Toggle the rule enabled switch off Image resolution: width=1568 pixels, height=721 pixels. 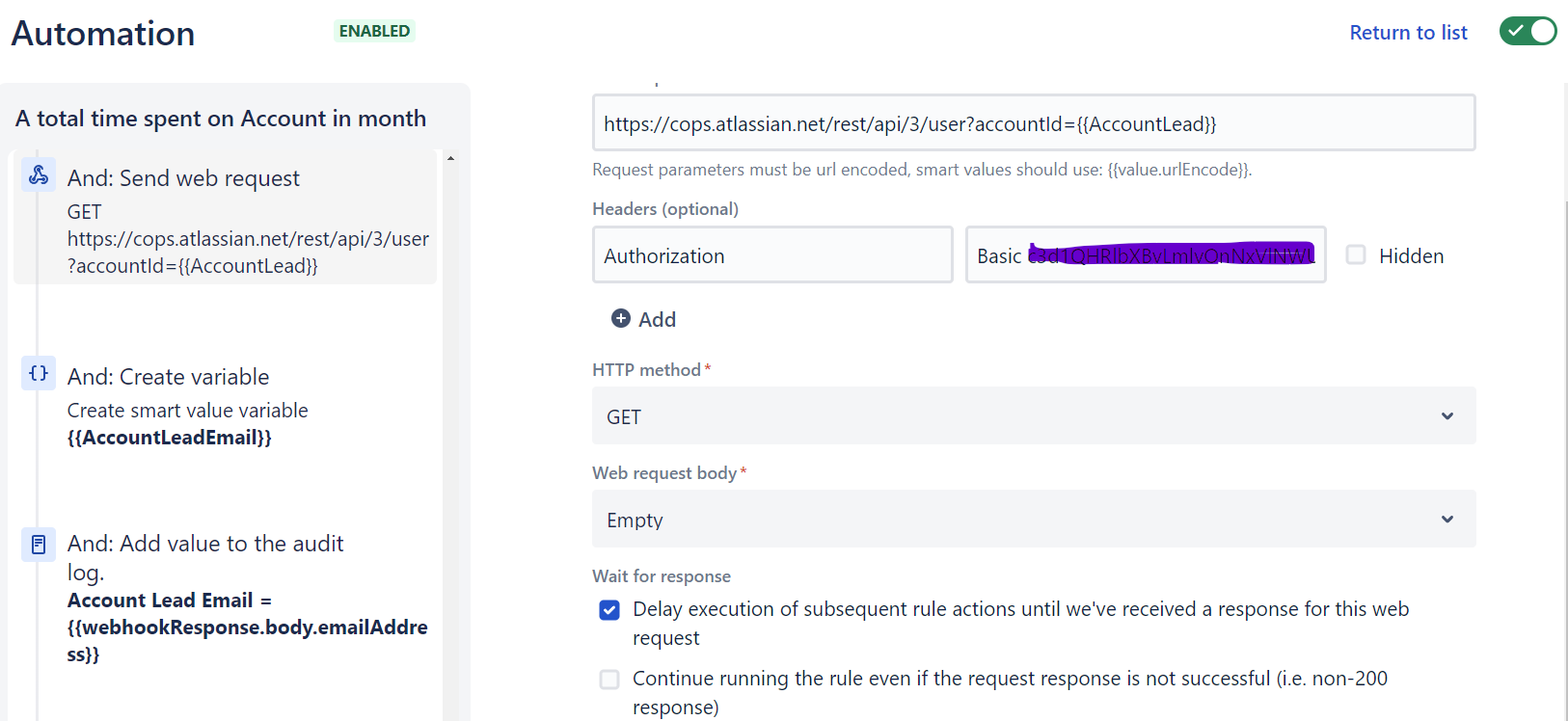[1527, 32]
